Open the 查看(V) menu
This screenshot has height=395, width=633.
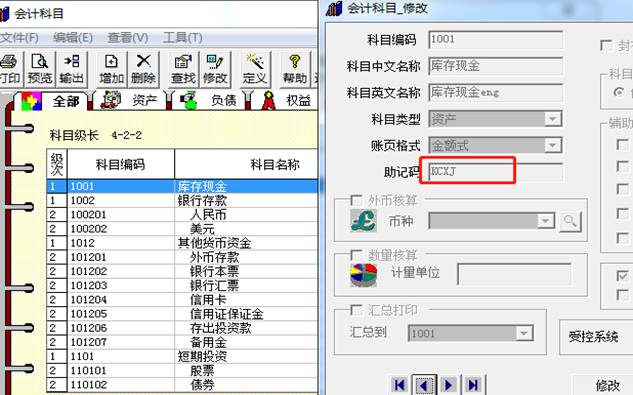click(128, 38)
